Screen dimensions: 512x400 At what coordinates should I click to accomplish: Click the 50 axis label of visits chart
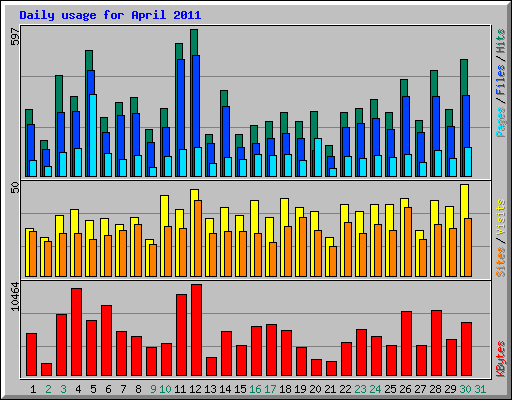15,188
